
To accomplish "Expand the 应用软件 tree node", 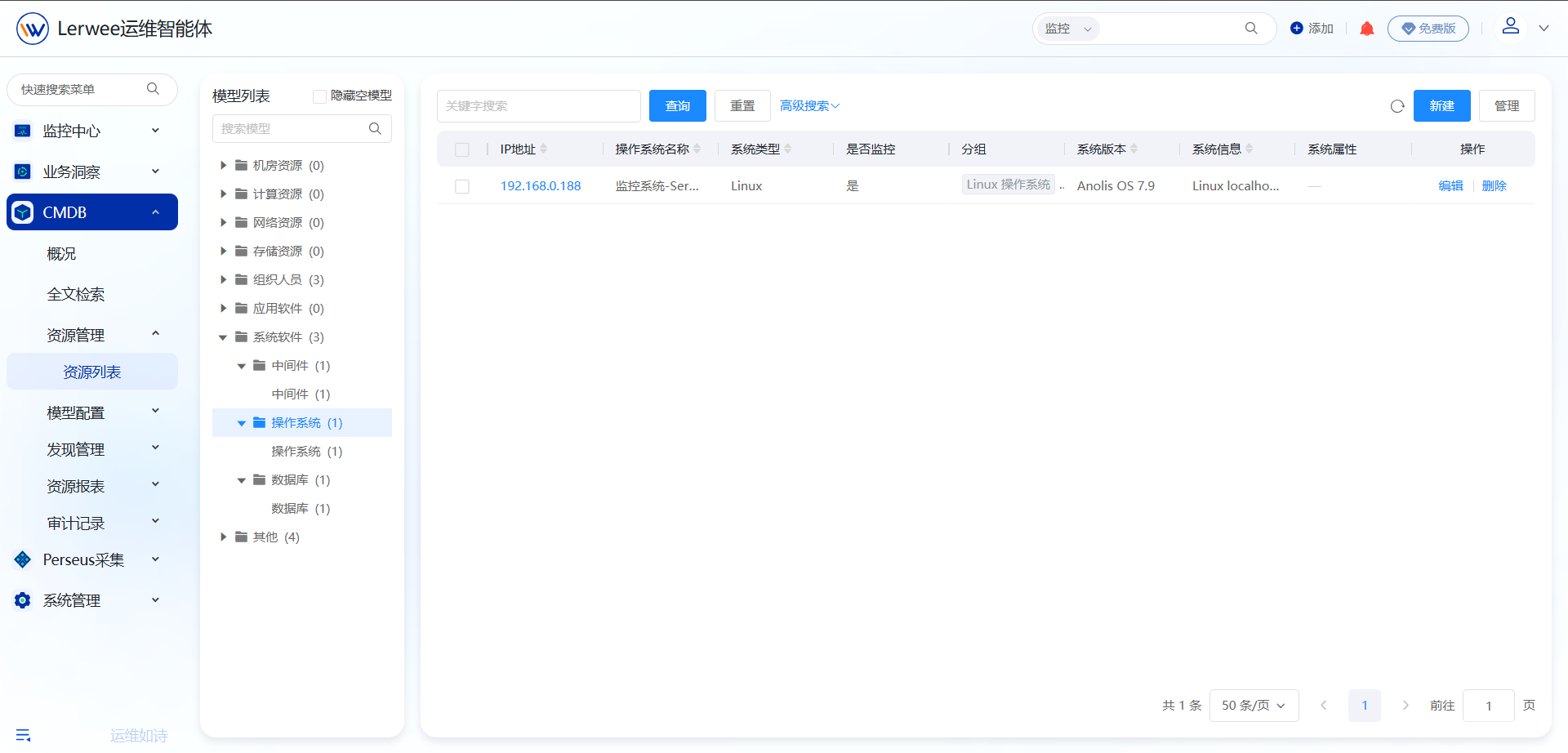I will pyautogui.click(x=223, y=309).
